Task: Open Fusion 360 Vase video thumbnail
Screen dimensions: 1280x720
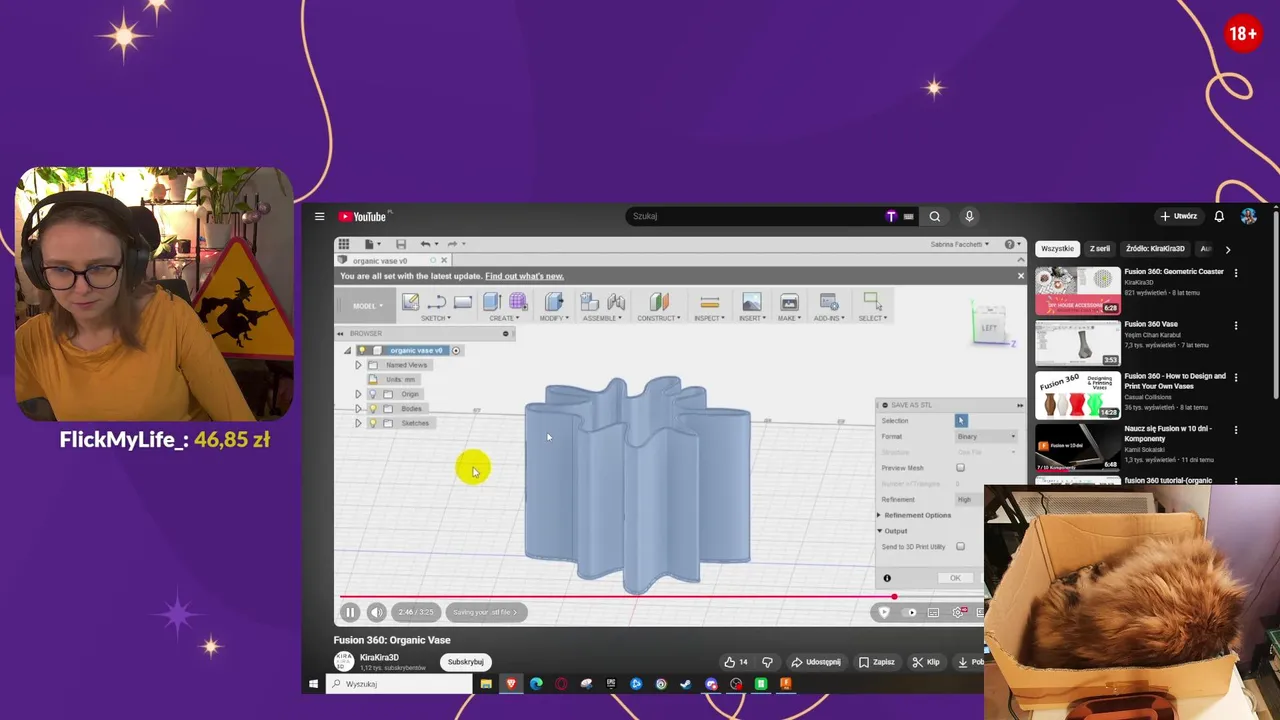Action: tap(1078, 343)
